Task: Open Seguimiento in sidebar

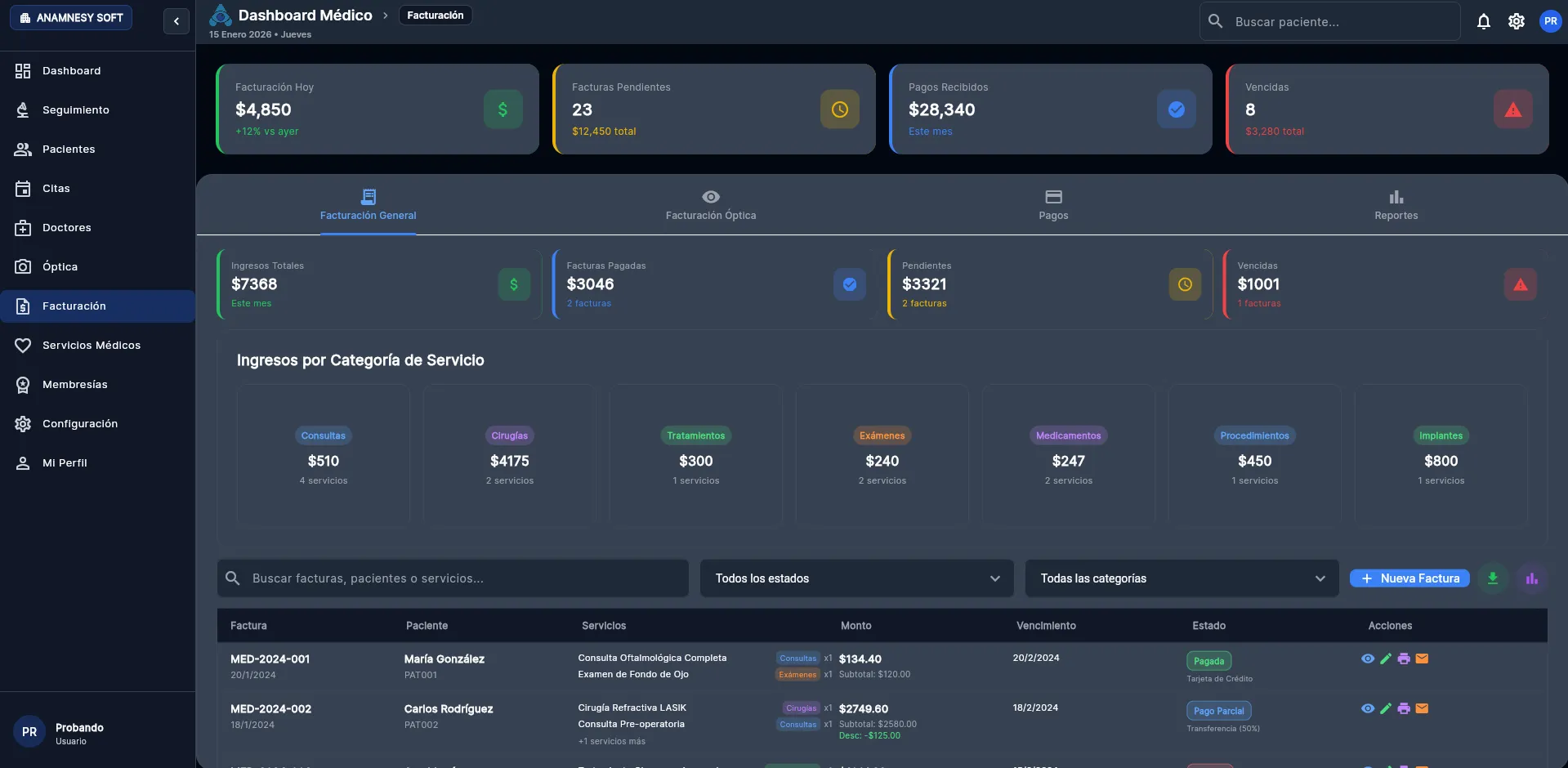Action: [97, 110]
